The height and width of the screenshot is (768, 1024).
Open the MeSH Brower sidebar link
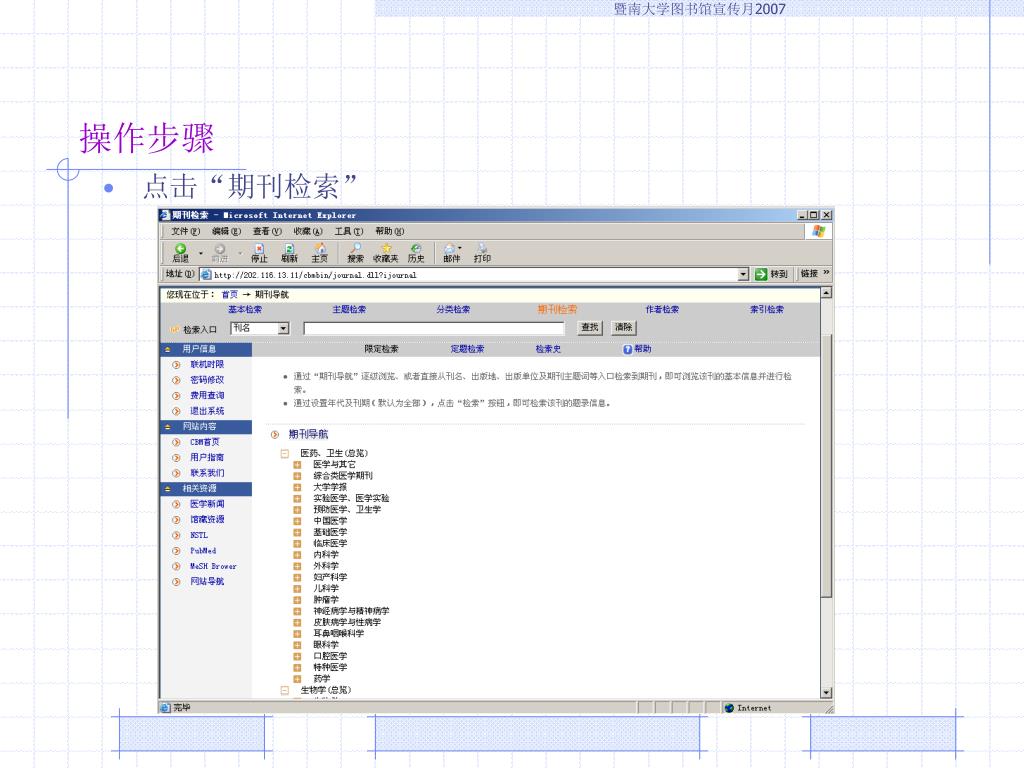pos(213,567)
